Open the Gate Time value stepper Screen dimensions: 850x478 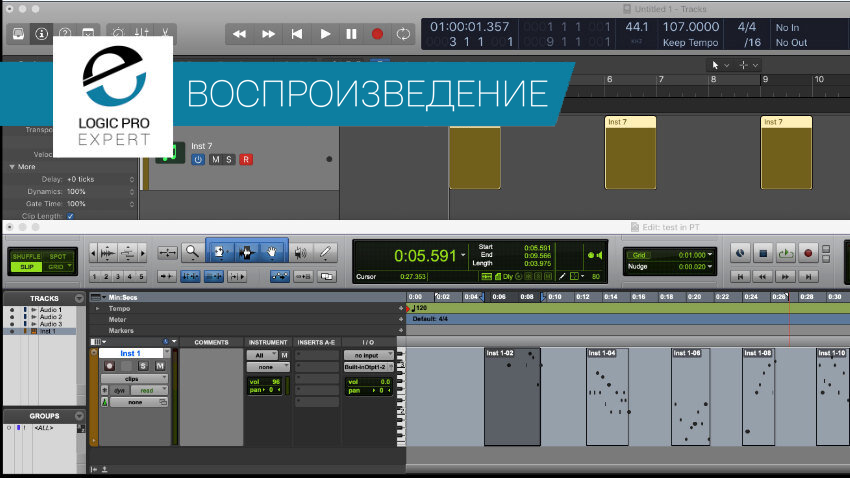pos(132,204)
